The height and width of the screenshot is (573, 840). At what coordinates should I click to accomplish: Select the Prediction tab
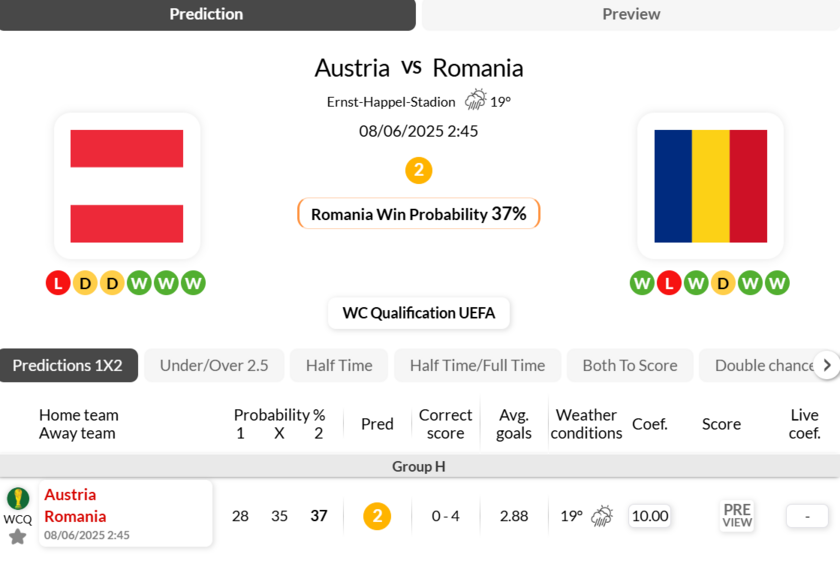(207, 14)
